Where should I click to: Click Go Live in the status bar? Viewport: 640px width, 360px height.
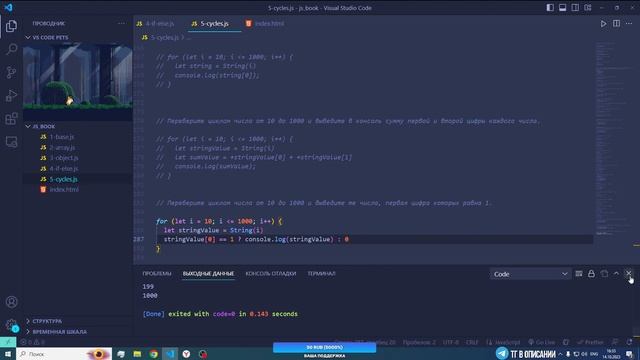pyautogui.click(x=542, y=342)
